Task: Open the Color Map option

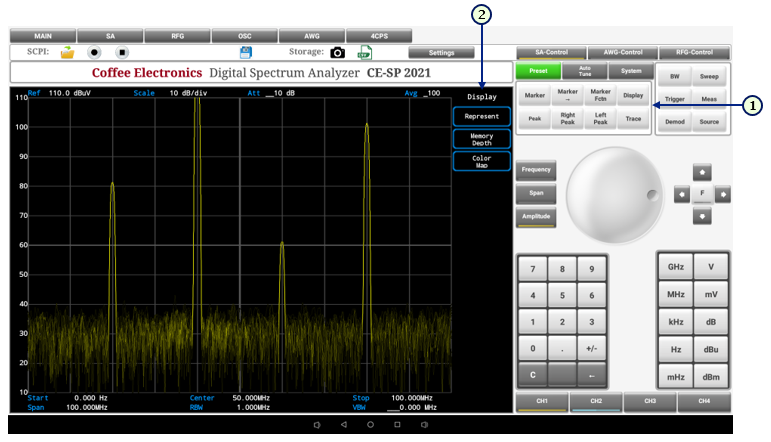Action: 481,161
